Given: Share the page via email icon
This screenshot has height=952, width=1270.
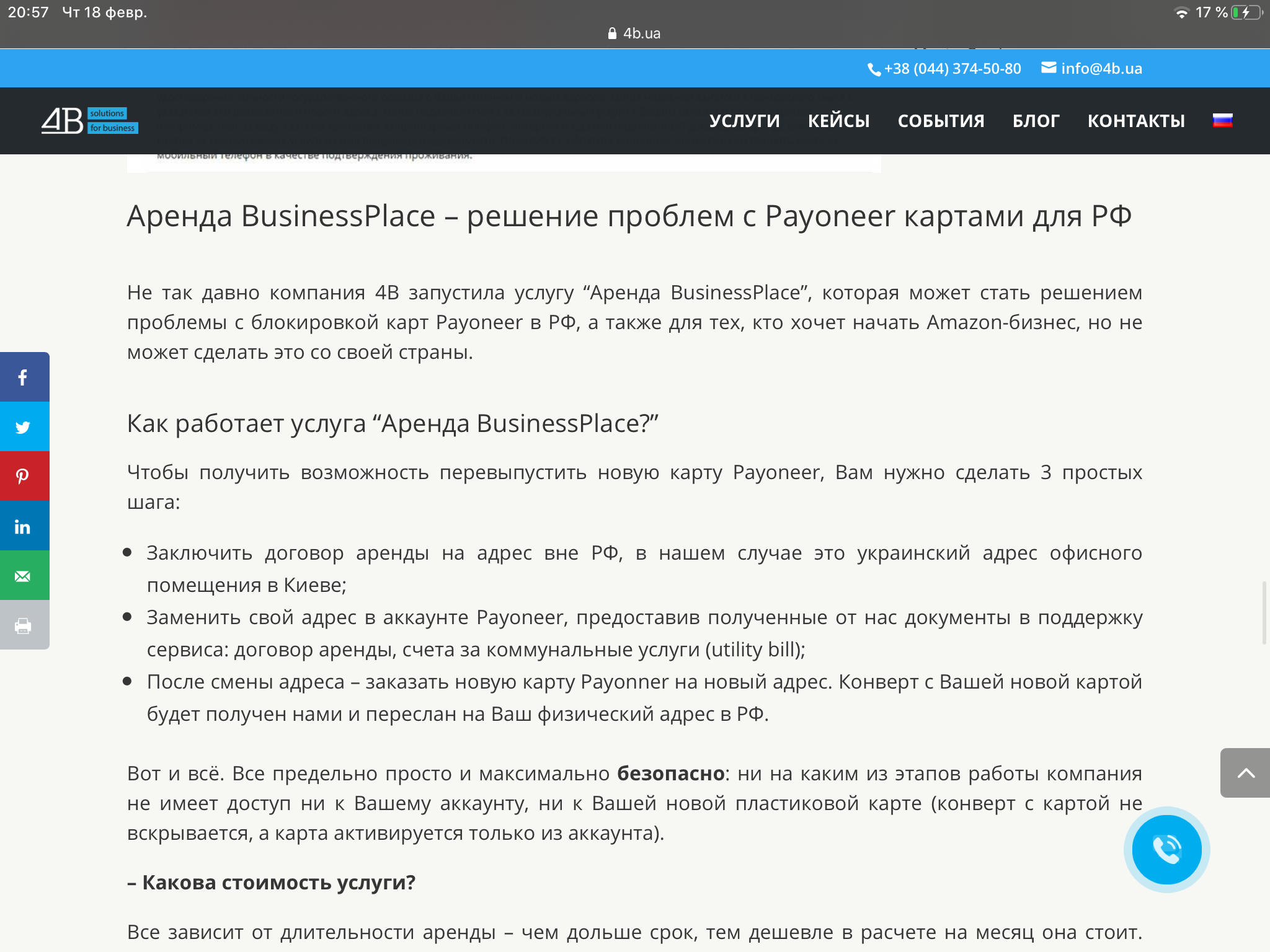Looking at the screenshot, I should point(24,576).
